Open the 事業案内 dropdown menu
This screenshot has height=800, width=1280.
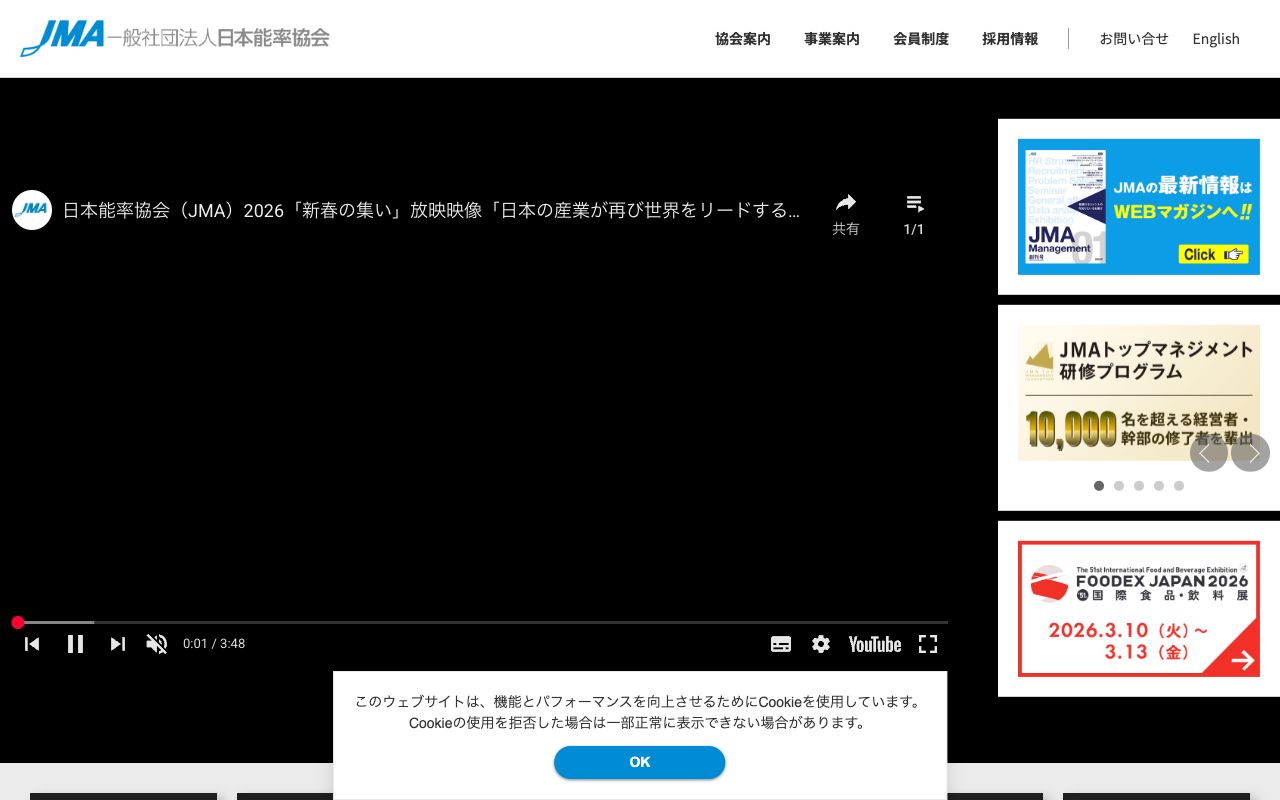click(831, 38)
